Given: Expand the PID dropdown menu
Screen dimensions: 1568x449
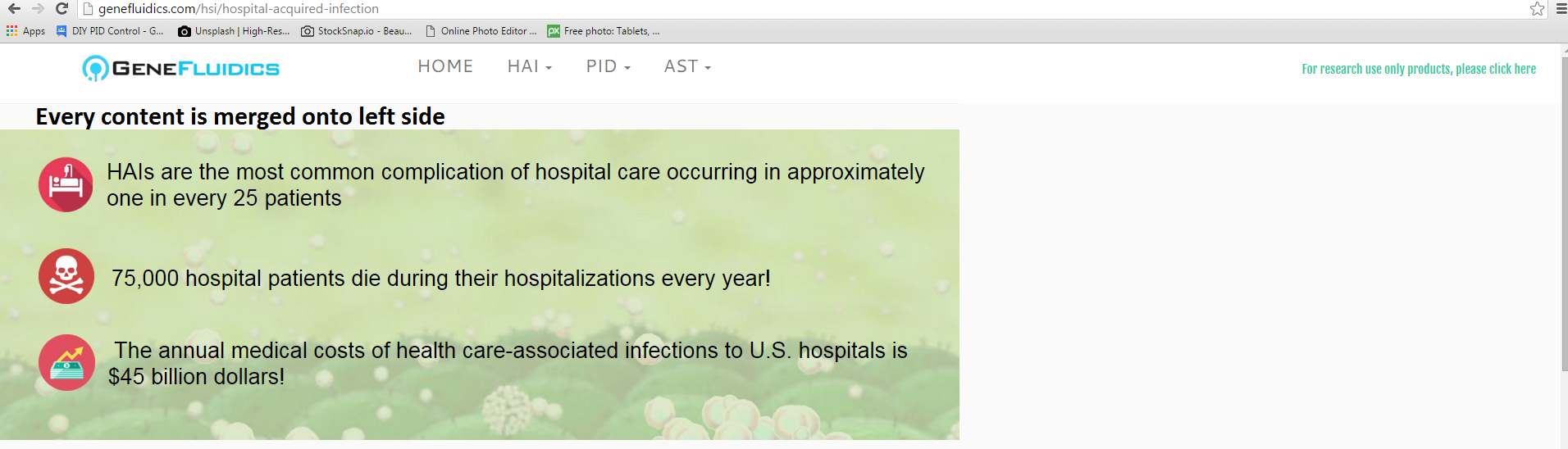Looking at the screenshot, I should [x=608, y=66].
